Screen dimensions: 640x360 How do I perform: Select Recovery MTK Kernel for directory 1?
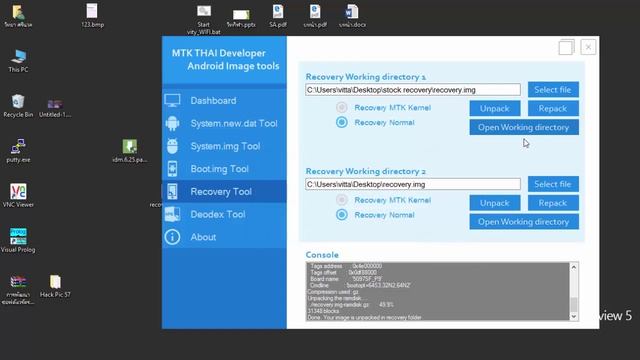(x=342, y=107)
